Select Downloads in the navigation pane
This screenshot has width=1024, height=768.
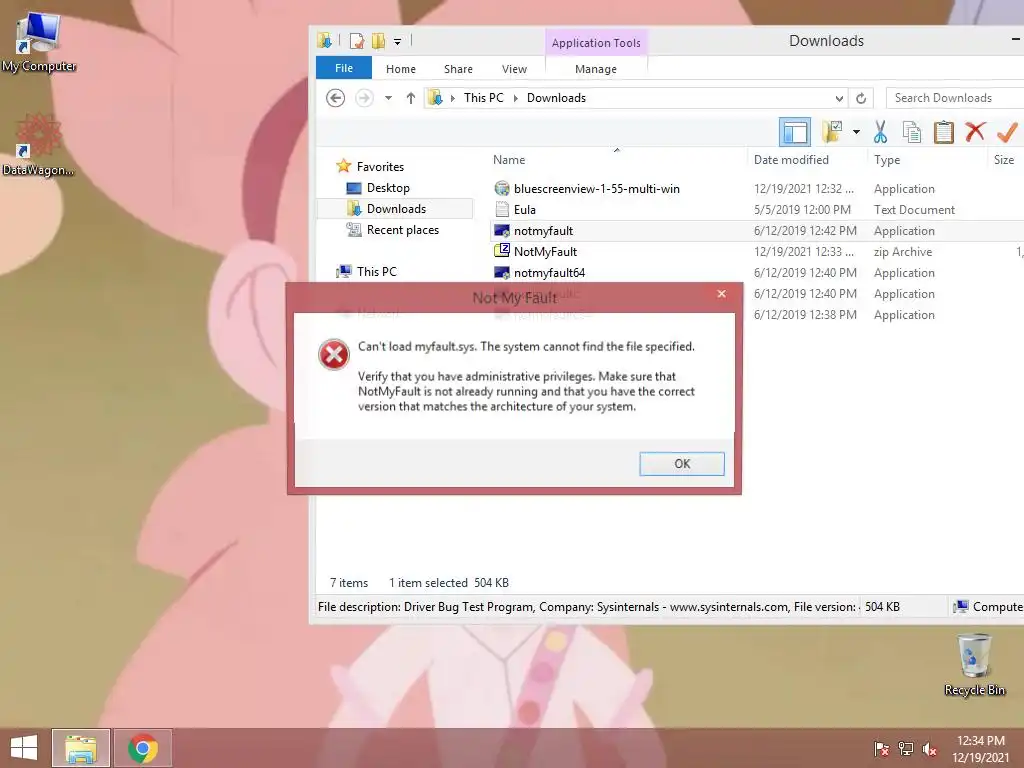(396, 208)
